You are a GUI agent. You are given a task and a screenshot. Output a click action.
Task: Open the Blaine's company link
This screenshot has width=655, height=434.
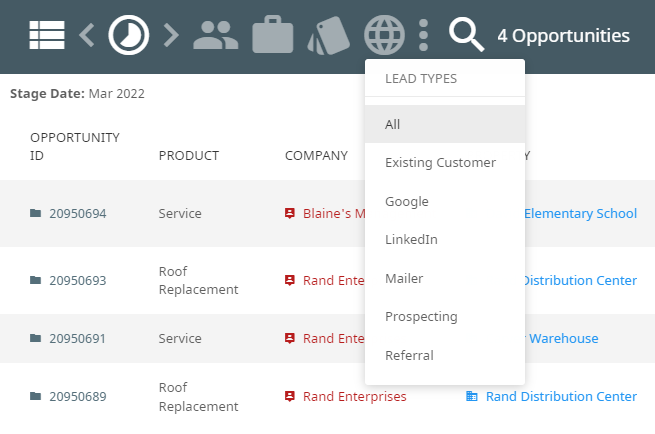pyautogui.click(x=334, y=213)
